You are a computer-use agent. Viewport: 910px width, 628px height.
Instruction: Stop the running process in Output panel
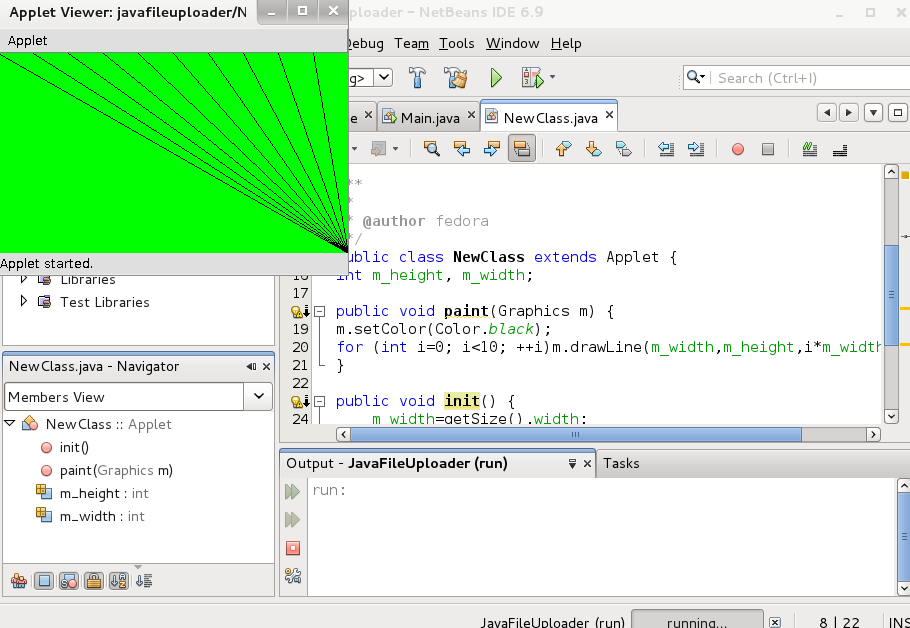(x=293, y=548)
